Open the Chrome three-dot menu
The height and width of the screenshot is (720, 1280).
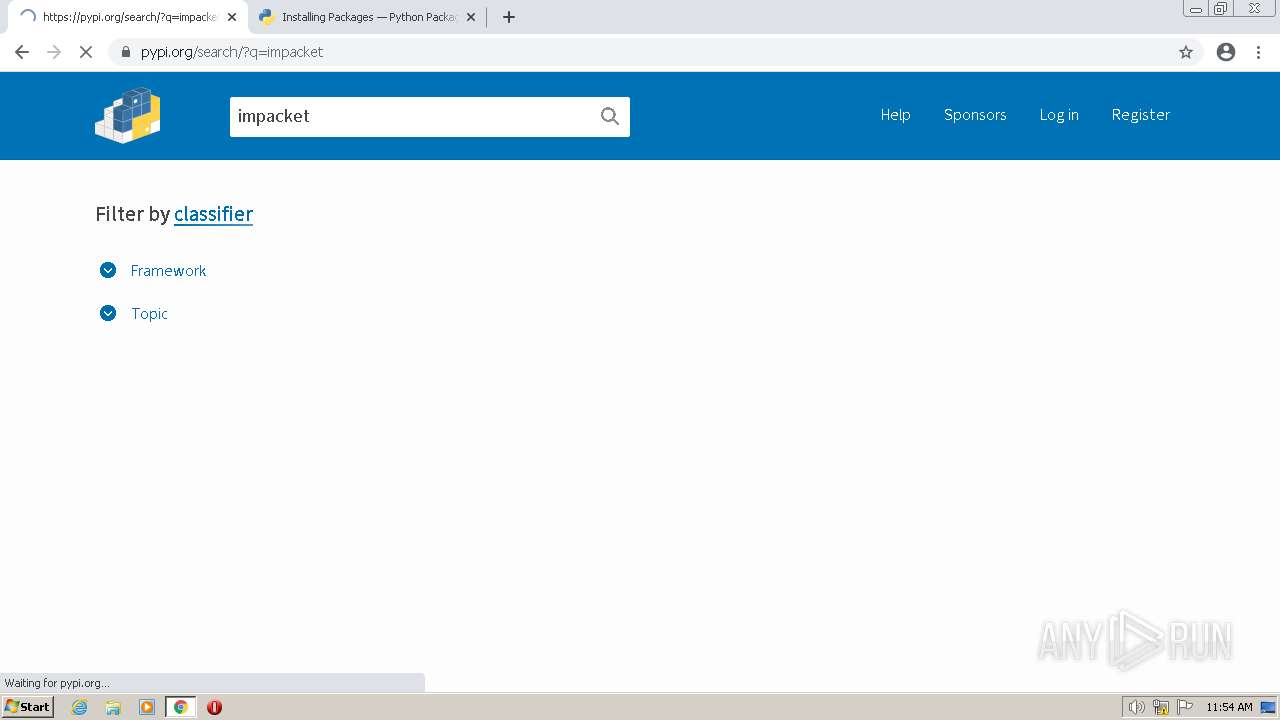tap(1258, 52)
